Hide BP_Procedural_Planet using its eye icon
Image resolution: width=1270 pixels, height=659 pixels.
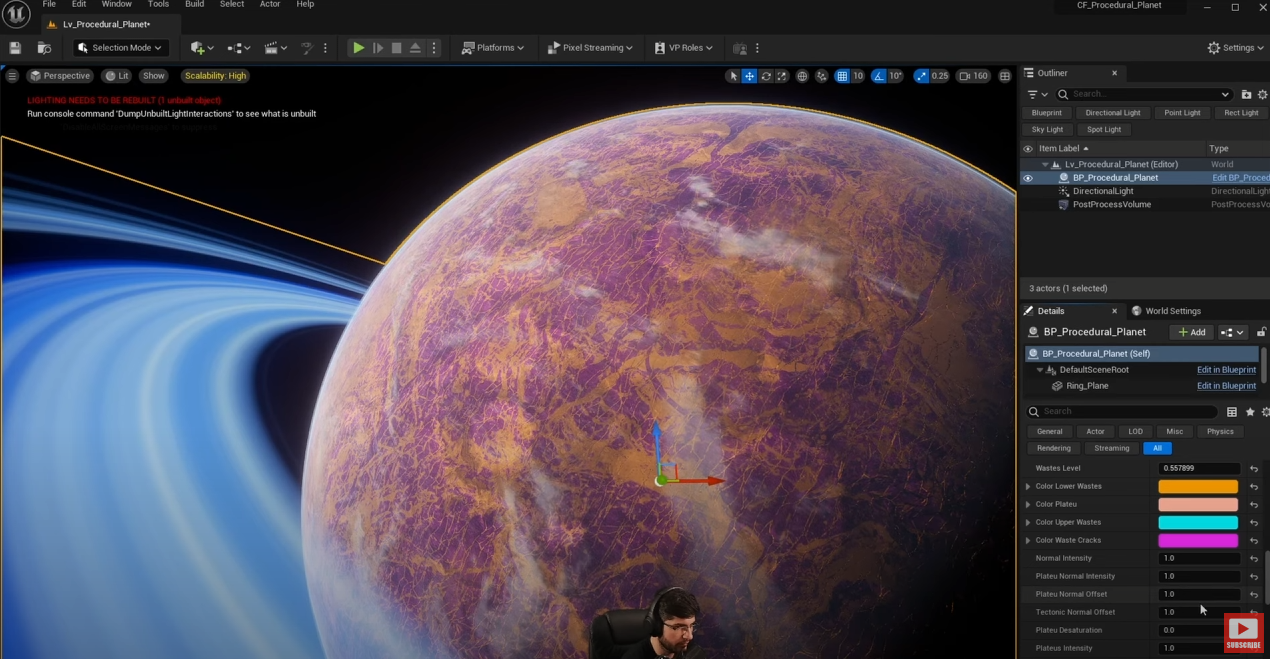click(x=1027, y=178)
